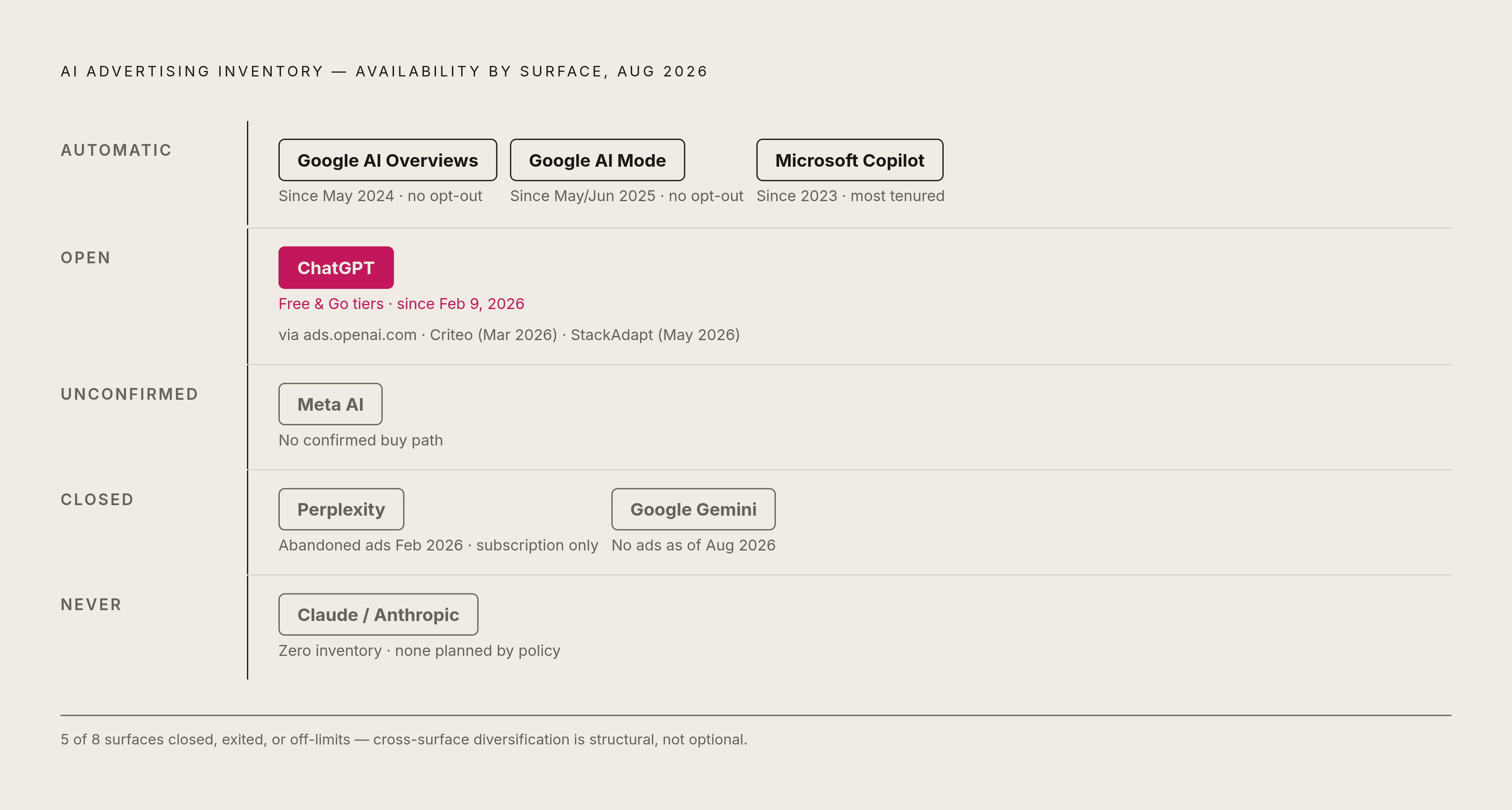Click 'Free & Go tiers · since Feb 9, 2026'

[x=402, y=304]
